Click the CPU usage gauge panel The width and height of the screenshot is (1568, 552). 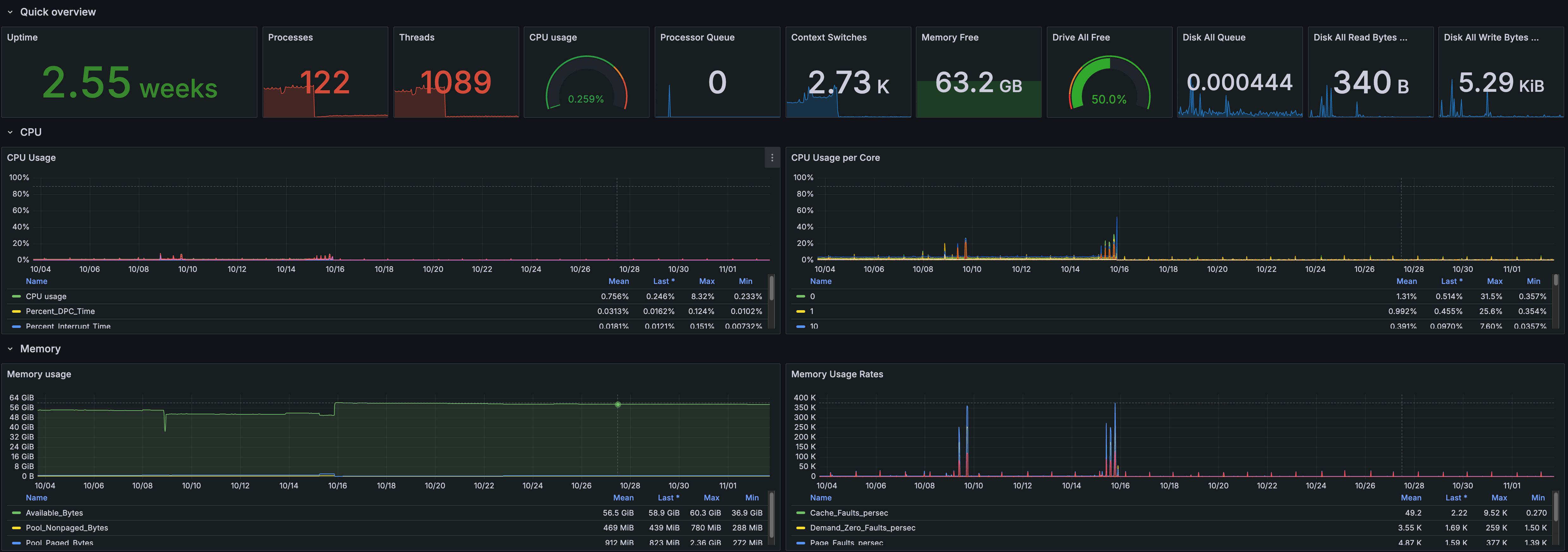pyautogui.click(x=586, y=85)
